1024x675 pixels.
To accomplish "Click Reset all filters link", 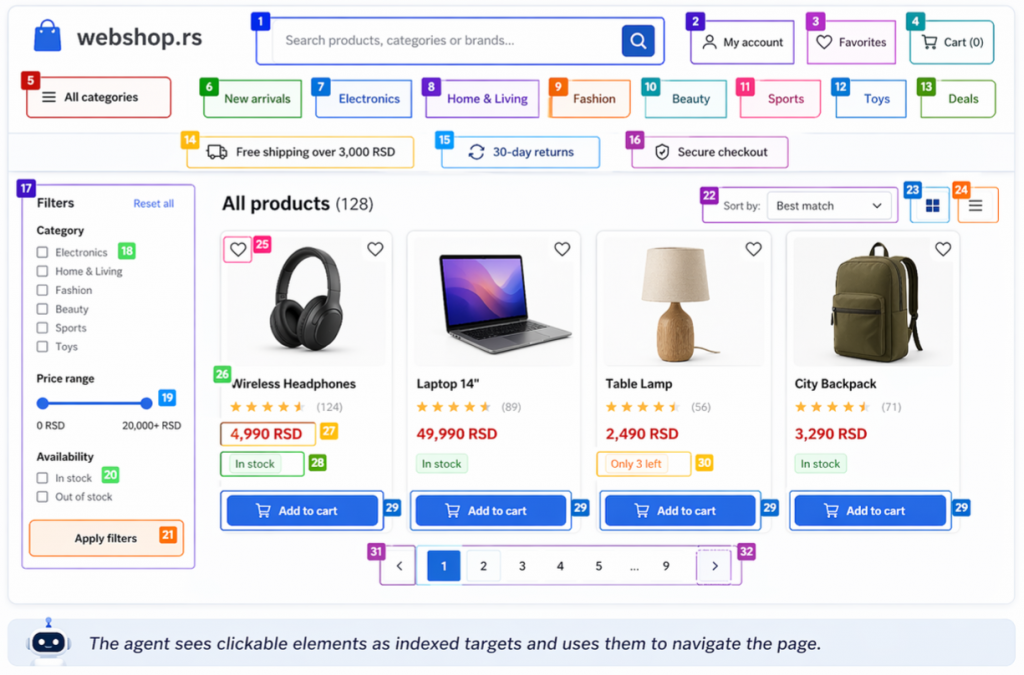I will click(153, 204).
